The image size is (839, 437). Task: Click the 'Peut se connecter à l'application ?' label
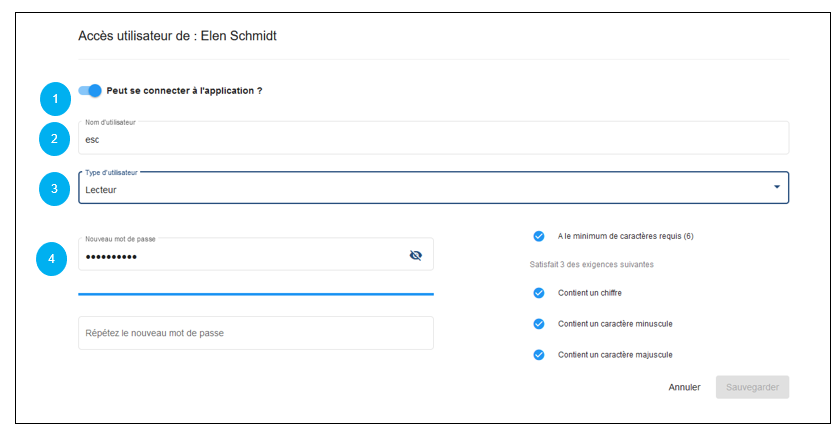184,91
